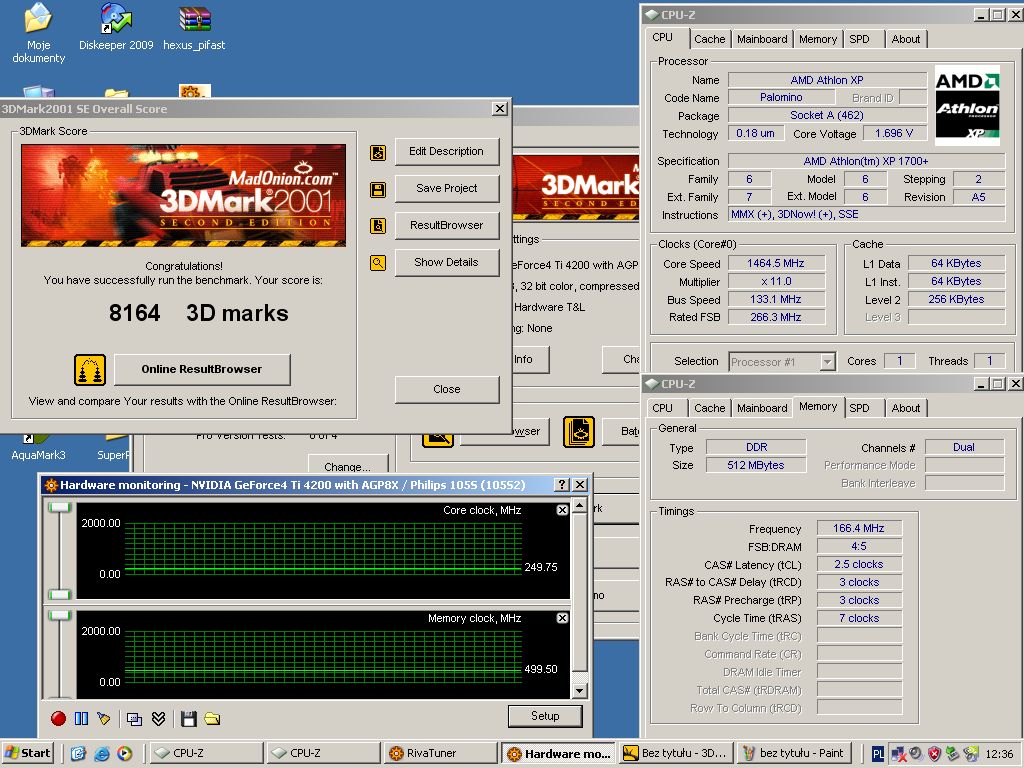This screenshot has width=1024, height=768.
Task: Switch to bez tytułu - Paint taskbar button
Action: (793, 753)
